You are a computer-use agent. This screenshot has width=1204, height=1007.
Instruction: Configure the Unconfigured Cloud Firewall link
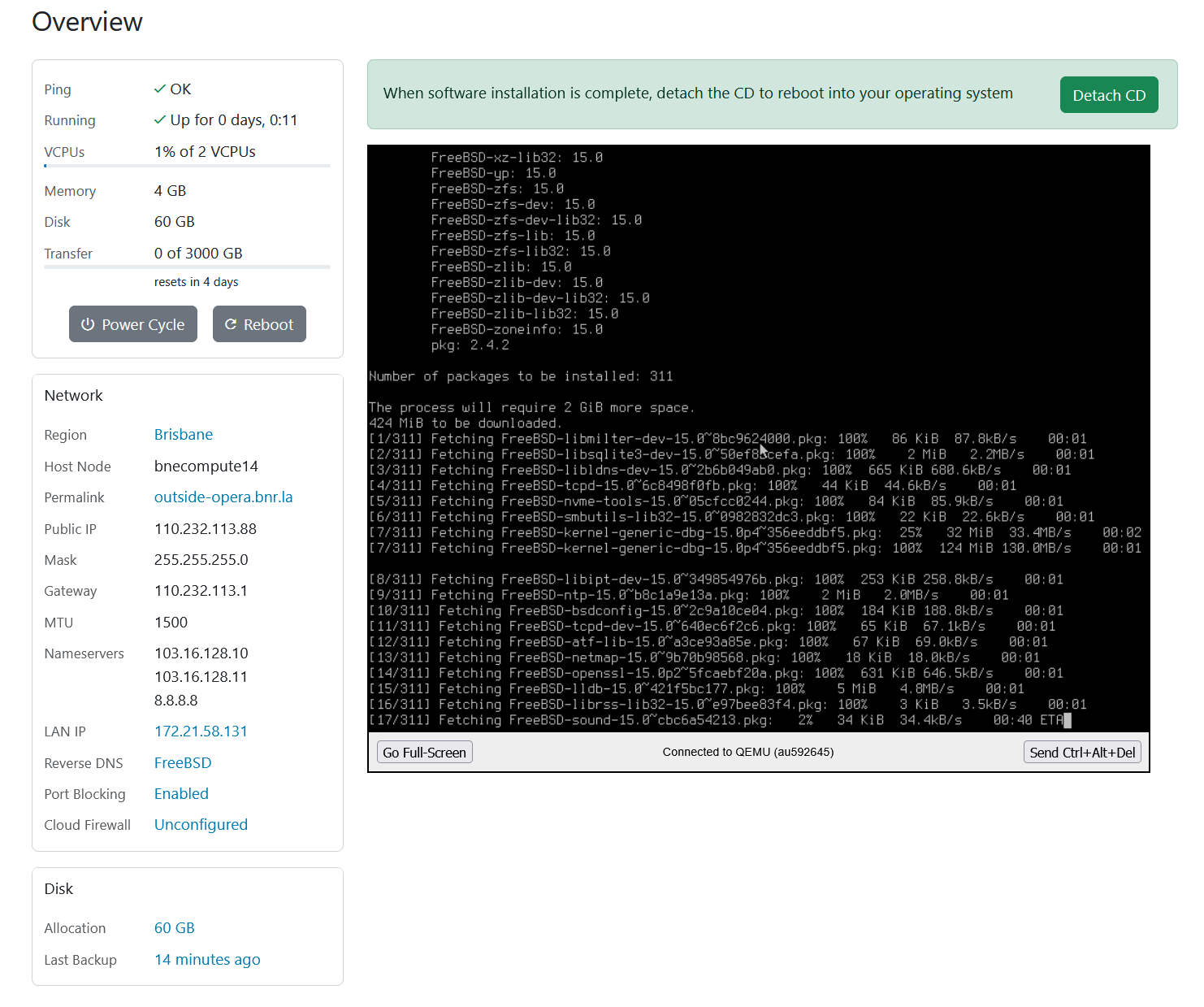(x=201, y=825)
